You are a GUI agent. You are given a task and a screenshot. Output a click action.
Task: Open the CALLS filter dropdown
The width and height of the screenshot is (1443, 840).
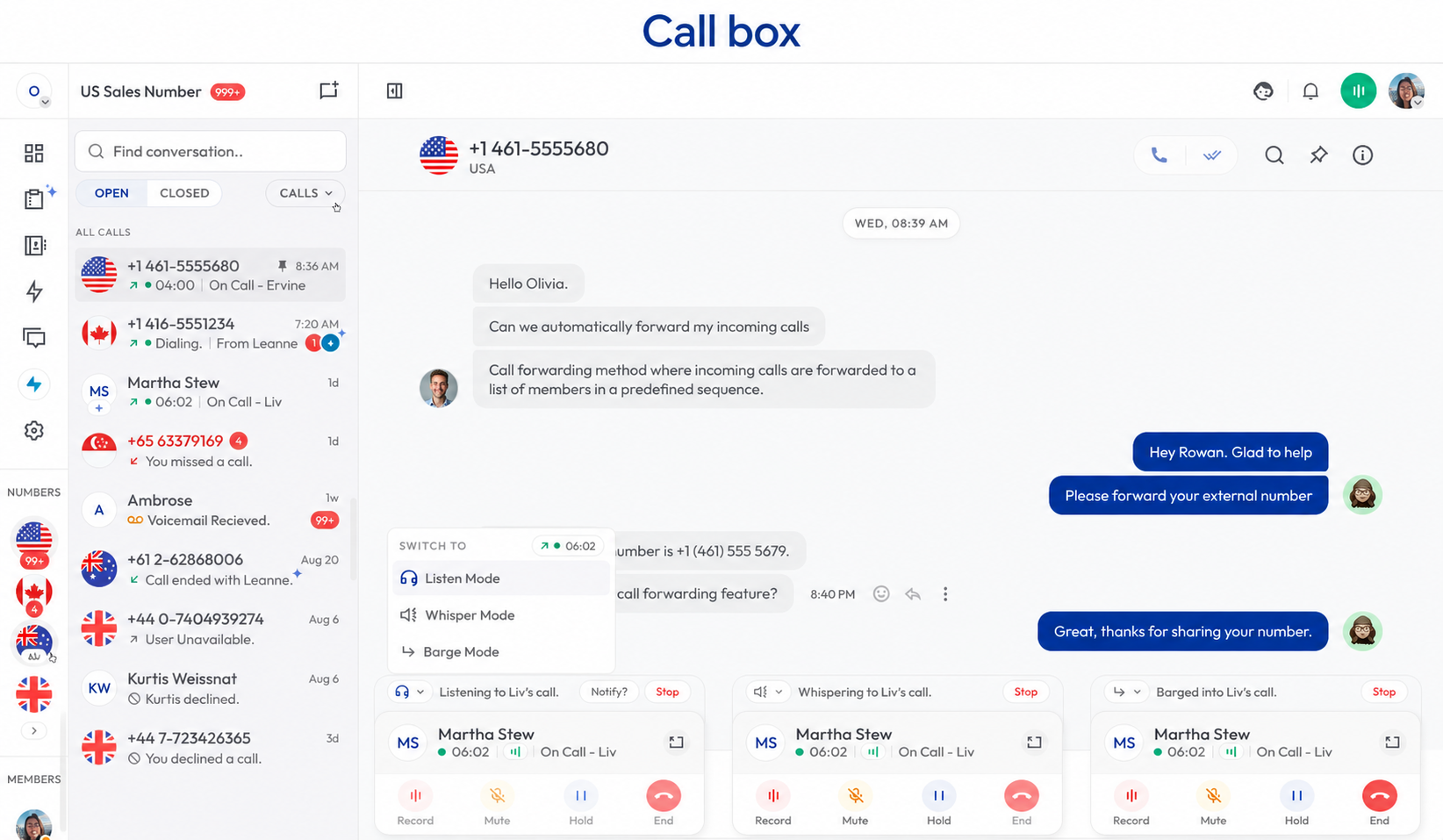coord(305,193)
